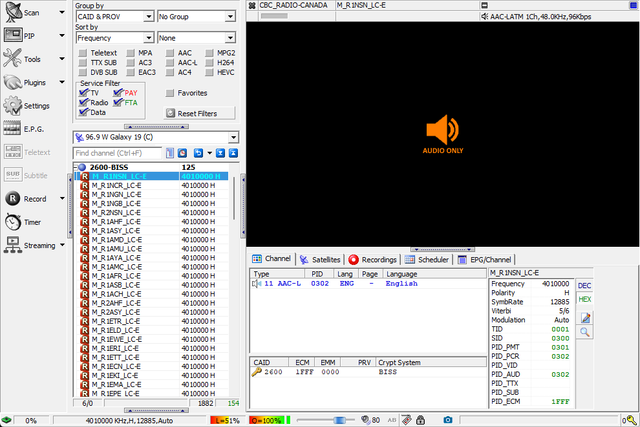This screenshot has width=640, height=427.
Task: Click the AB button in status bar
Action: (392, 420)
